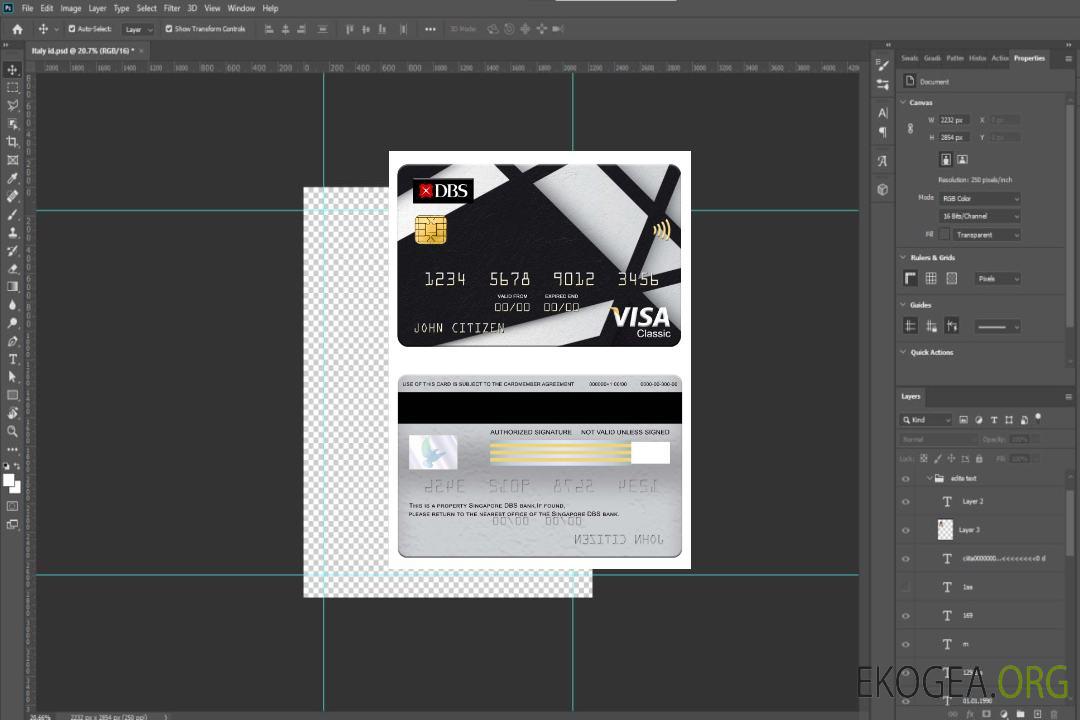
Task: Collapse the 'edite text' layer group
Action: coord(928,478)
